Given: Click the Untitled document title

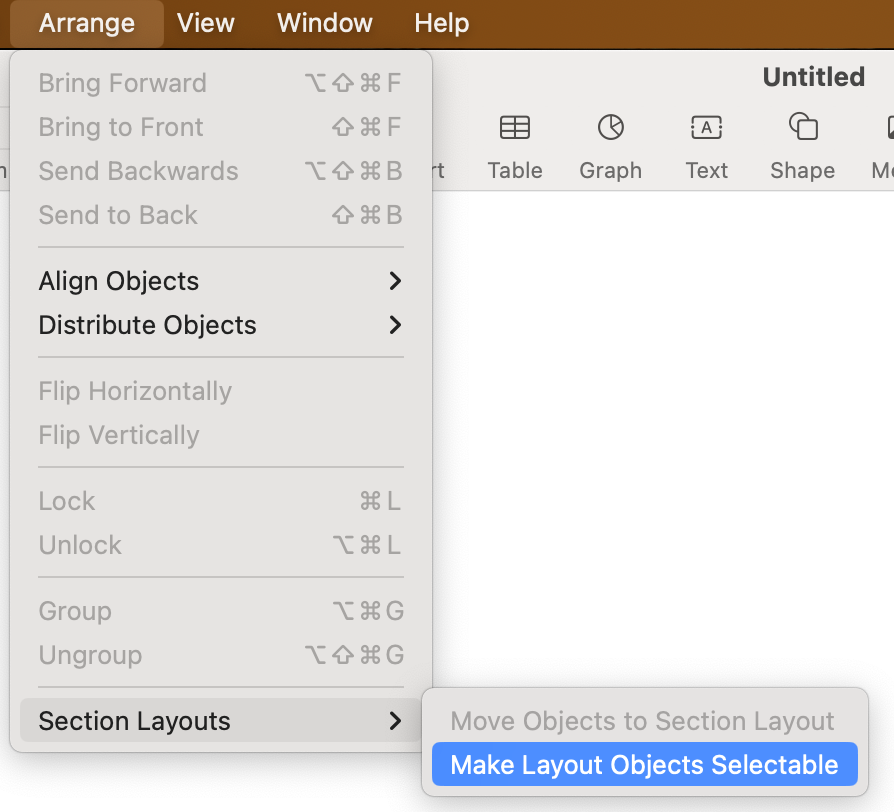Looking at the screenshot, I should point(813,77).
